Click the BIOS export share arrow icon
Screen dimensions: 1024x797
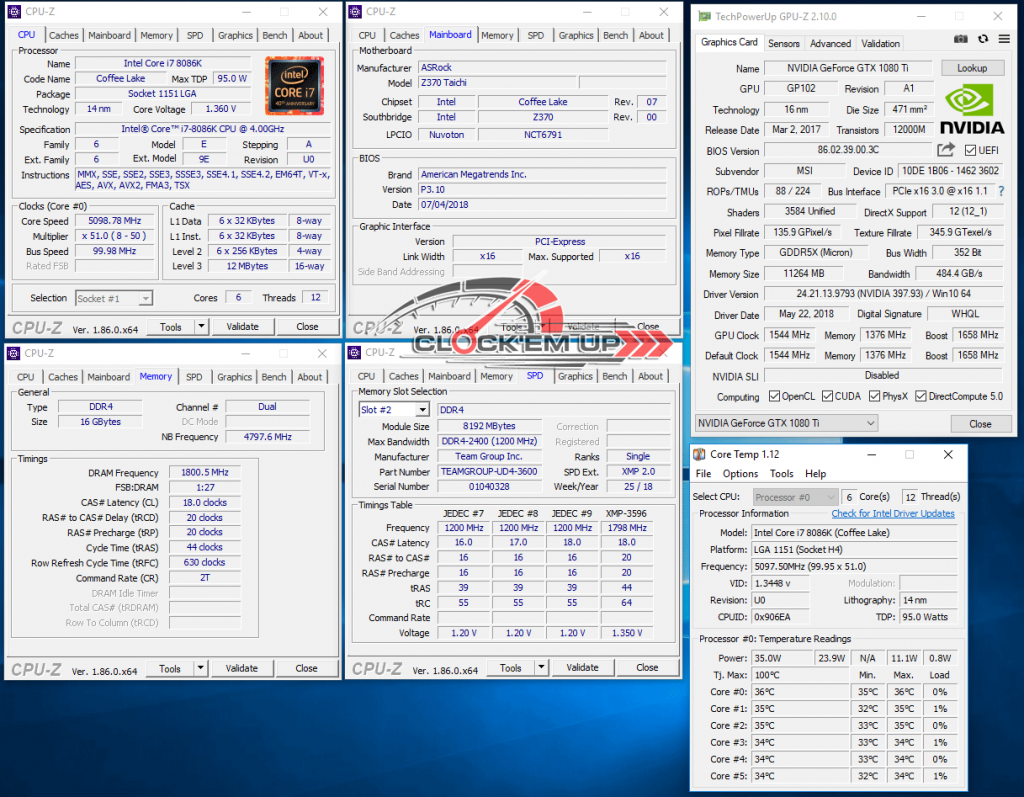click(x=945, y=150)
